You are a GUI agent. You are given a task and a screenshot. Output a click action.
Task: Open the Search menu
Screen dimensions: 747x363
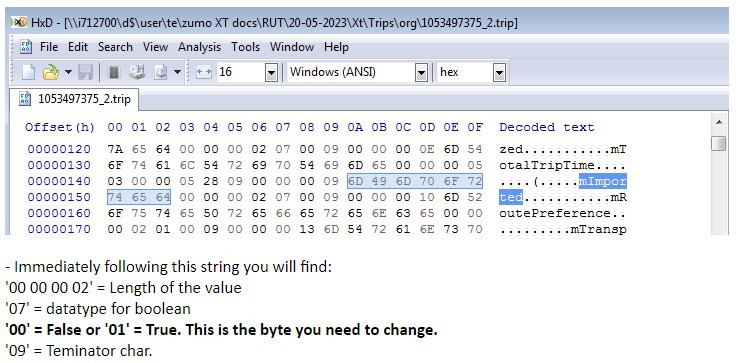pos(115,47)
